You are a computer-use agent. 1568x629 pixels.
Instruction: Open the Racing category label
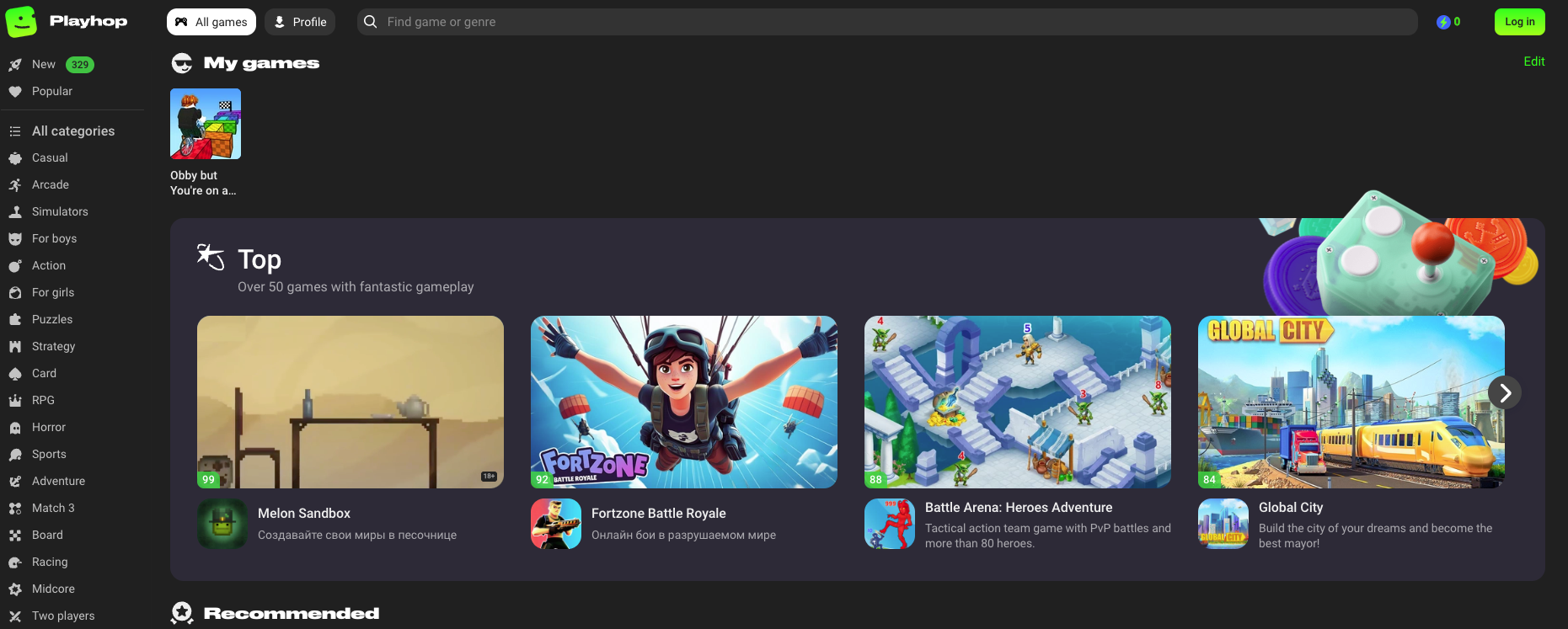(50, 562)
